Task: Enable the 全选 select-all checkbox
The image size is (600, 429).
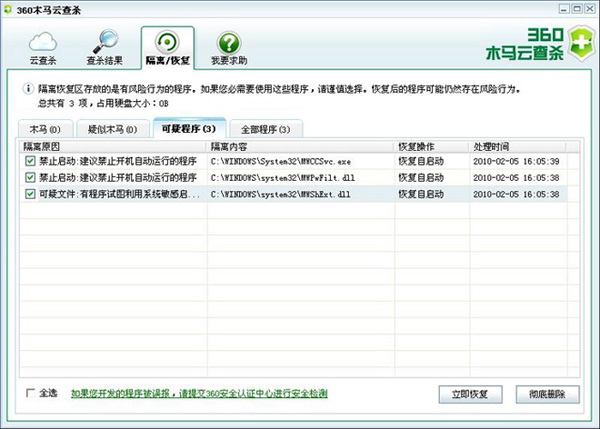Action: (31, 393)
